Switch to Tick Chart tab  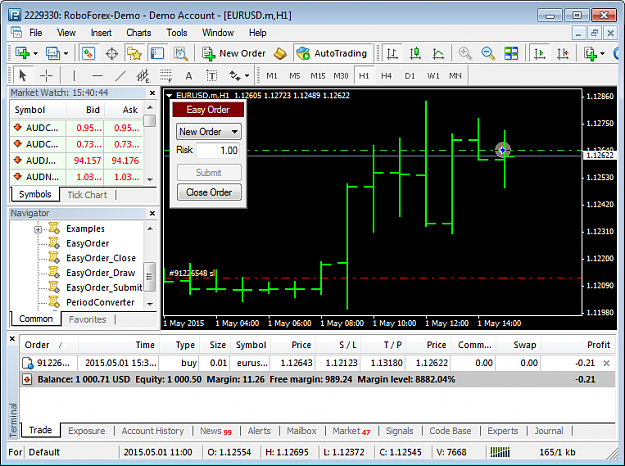(87, 195)
